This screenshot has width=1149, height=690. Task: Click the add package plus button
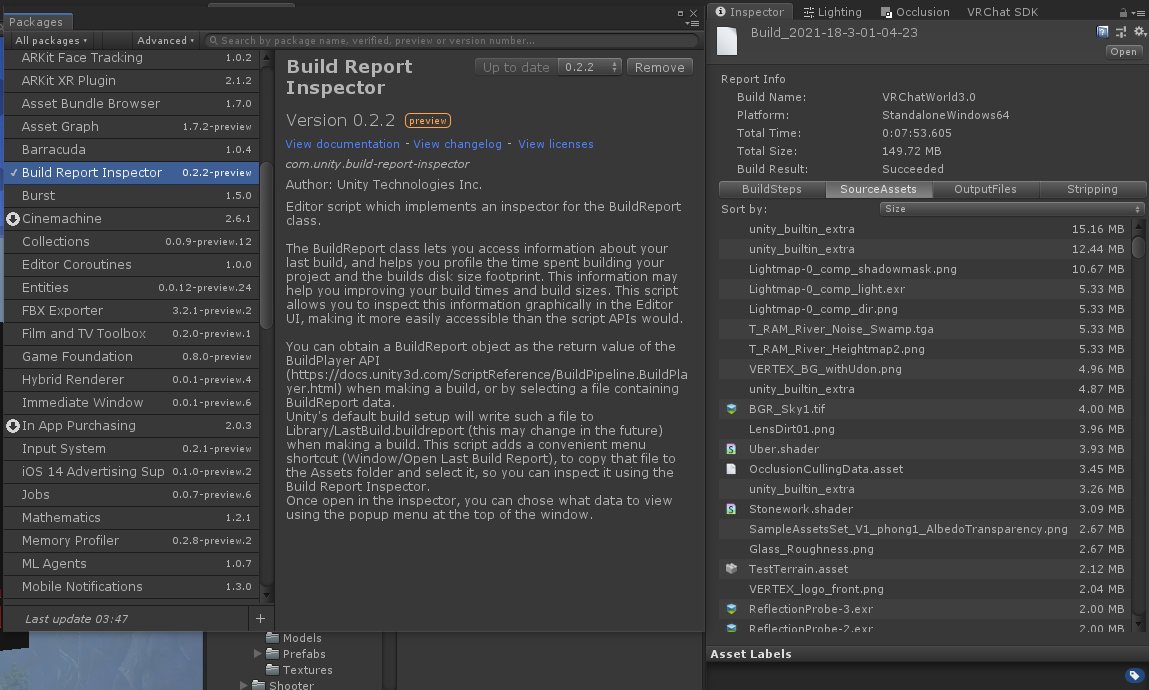(x=260, y=619)
